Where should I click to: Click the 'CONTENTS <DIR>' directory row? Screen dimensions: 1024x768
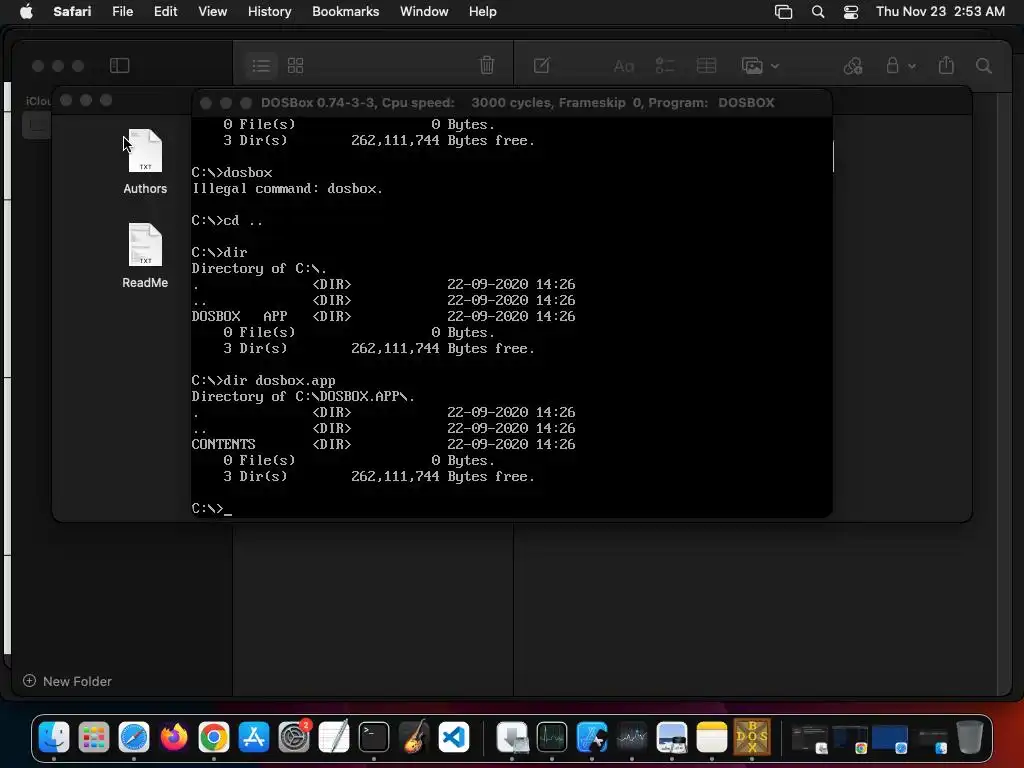tap(383, 444)
